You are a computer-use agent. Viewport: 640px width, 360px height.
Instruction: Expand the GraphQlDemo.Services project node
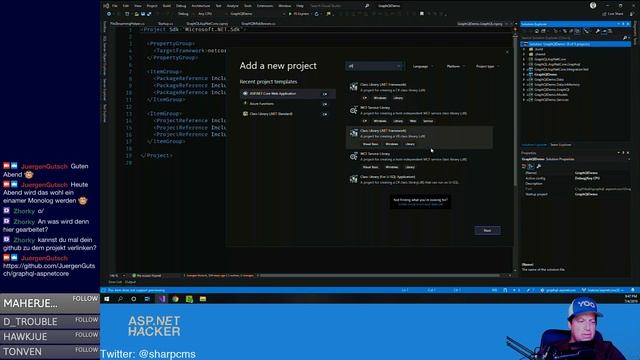point(524,100)
